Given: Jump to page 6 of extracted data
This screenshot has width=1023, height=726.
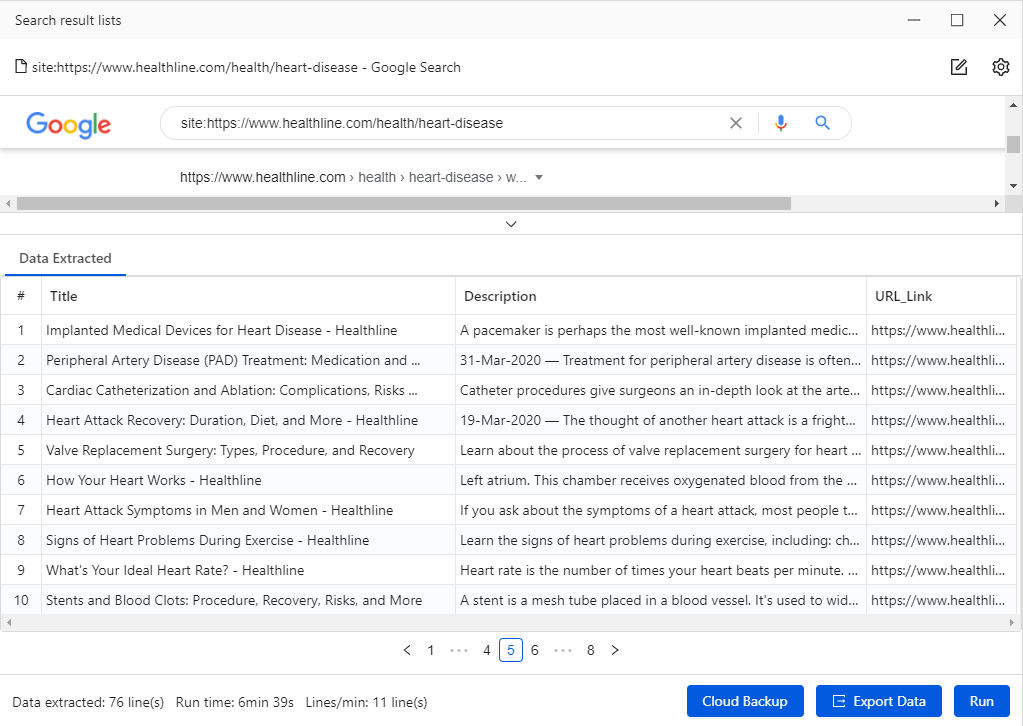Looking at the screenshot, I should (535, 650).
